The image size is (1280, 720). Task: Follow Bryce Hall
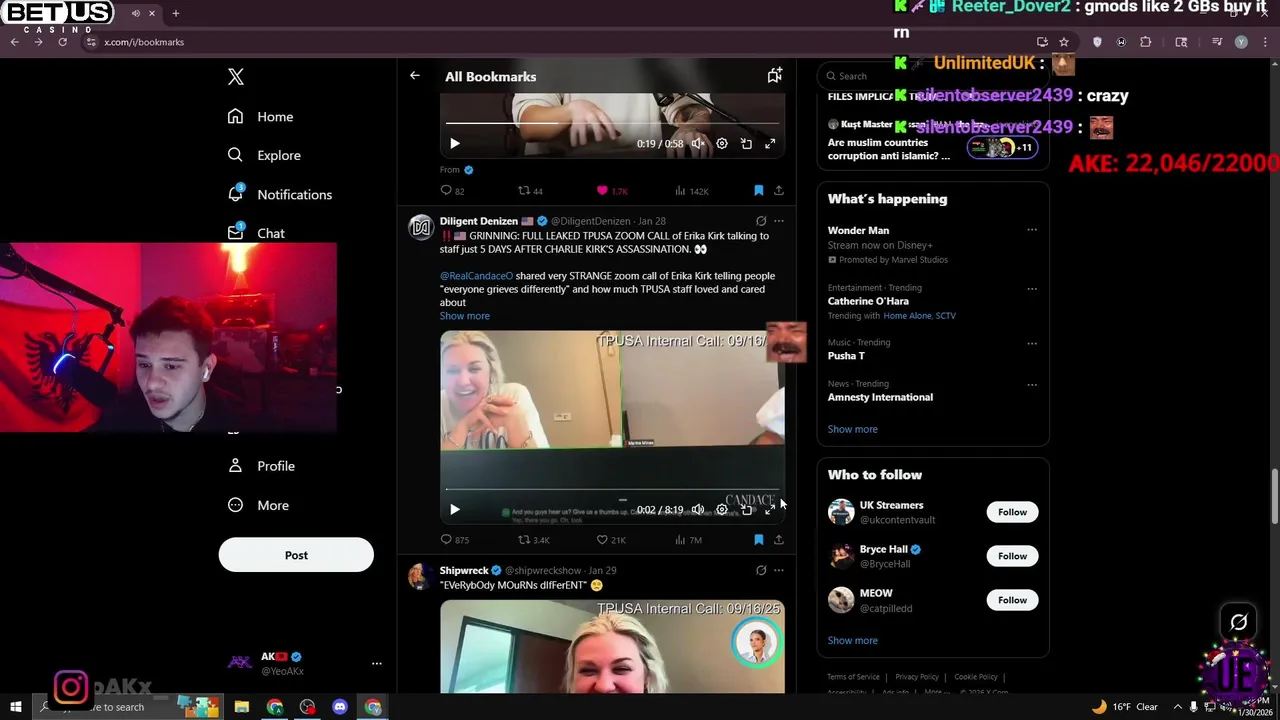coord(1012,556)
